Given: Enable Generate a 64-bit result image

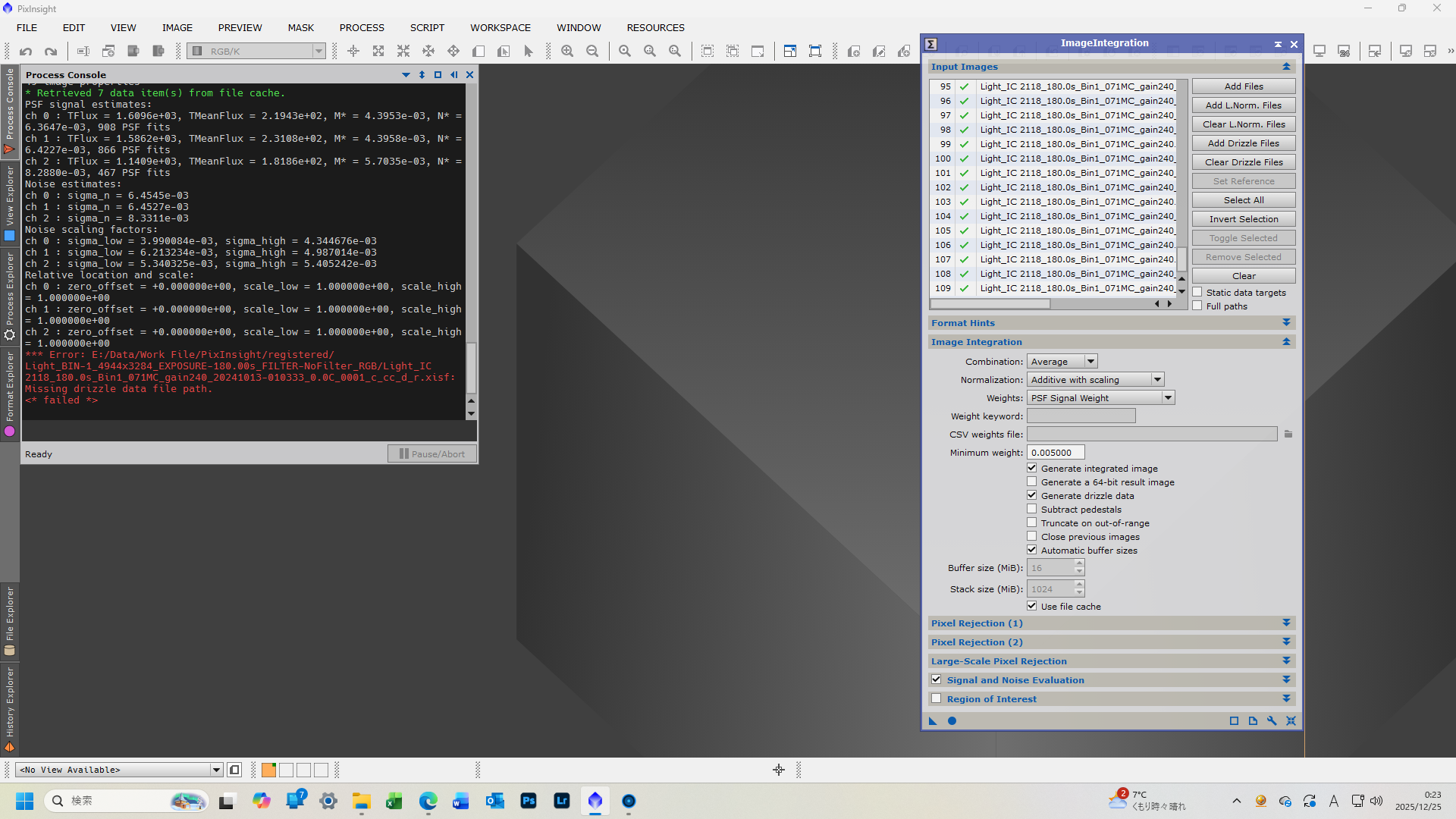Looking at the screenshot, I should (1032, 482).
